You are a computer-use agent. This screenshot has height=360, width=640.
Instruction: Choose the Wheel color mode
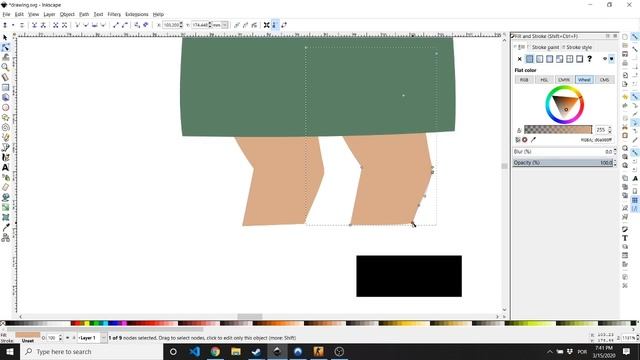[584, 80]
